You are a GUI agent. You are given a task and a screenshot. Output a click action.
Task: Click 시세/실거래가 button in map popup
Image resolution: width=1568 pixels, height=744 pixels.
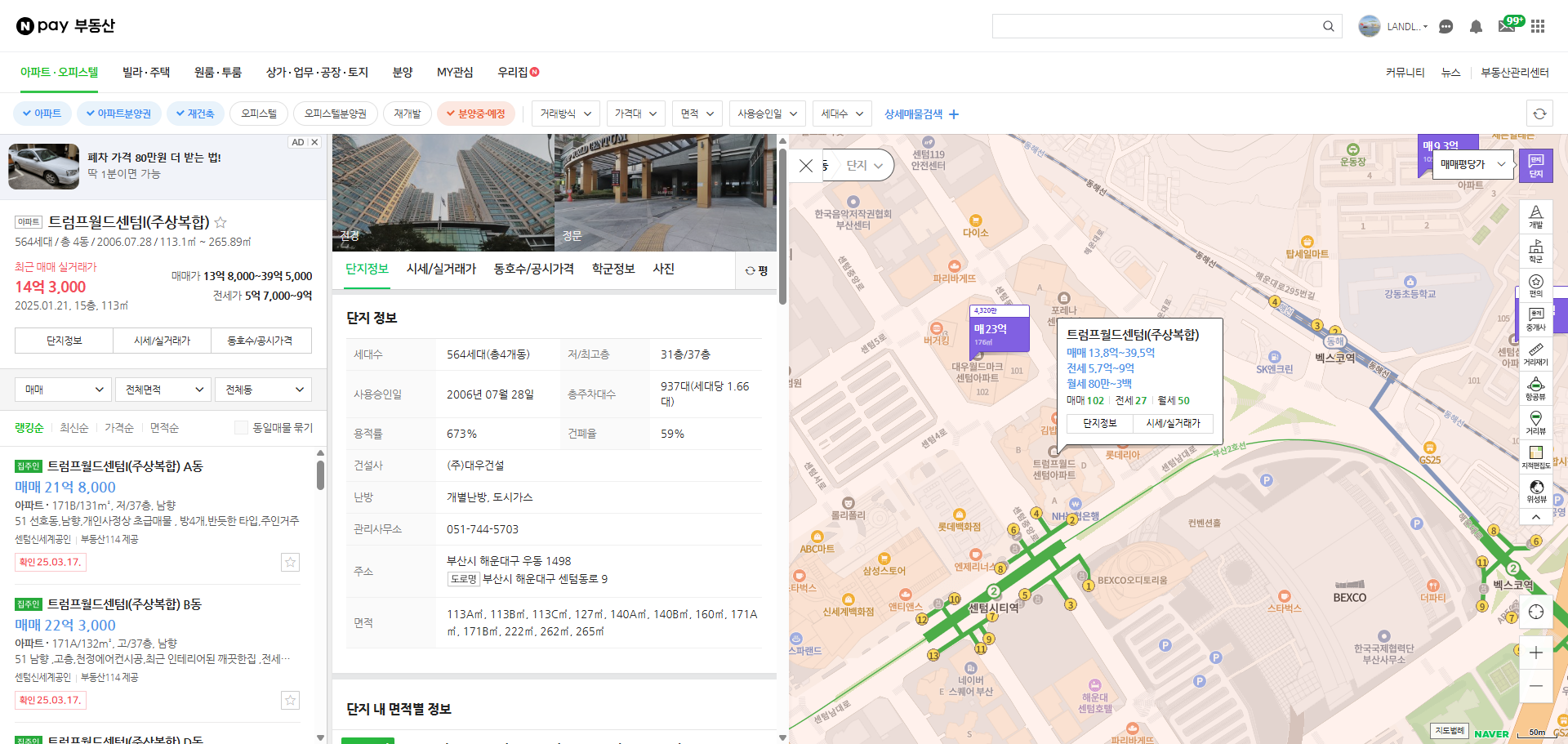click(1173, 423)
